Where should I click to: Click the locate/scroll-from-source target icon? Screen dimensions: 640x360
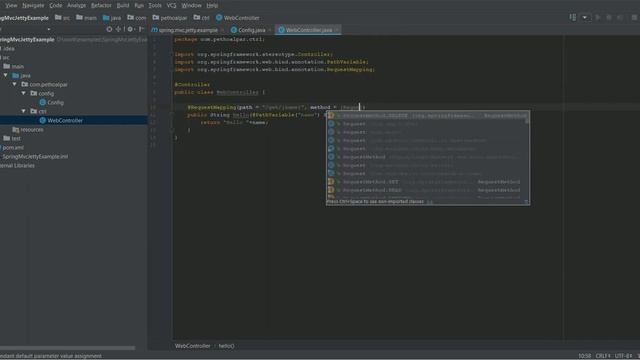[109, 29]
